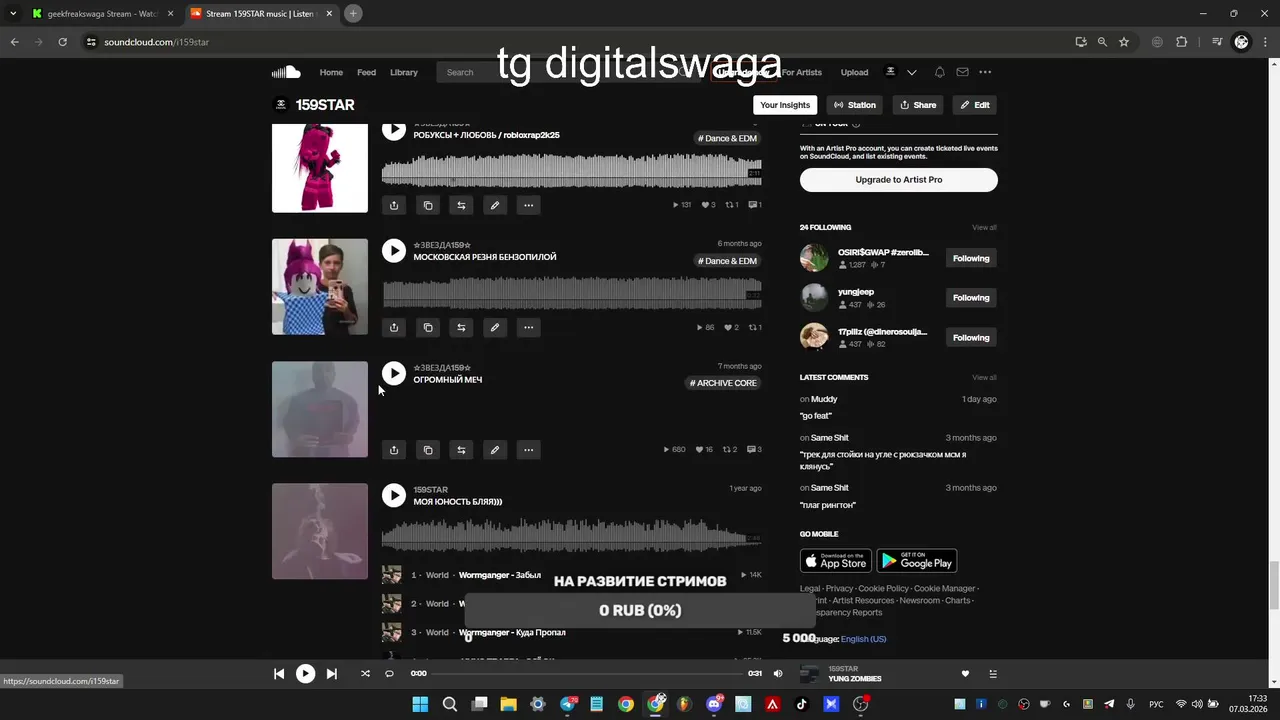The width and height of the screenshot is (1280, 720).
Task: Open Windows Start menu
Action: [421, 705]
